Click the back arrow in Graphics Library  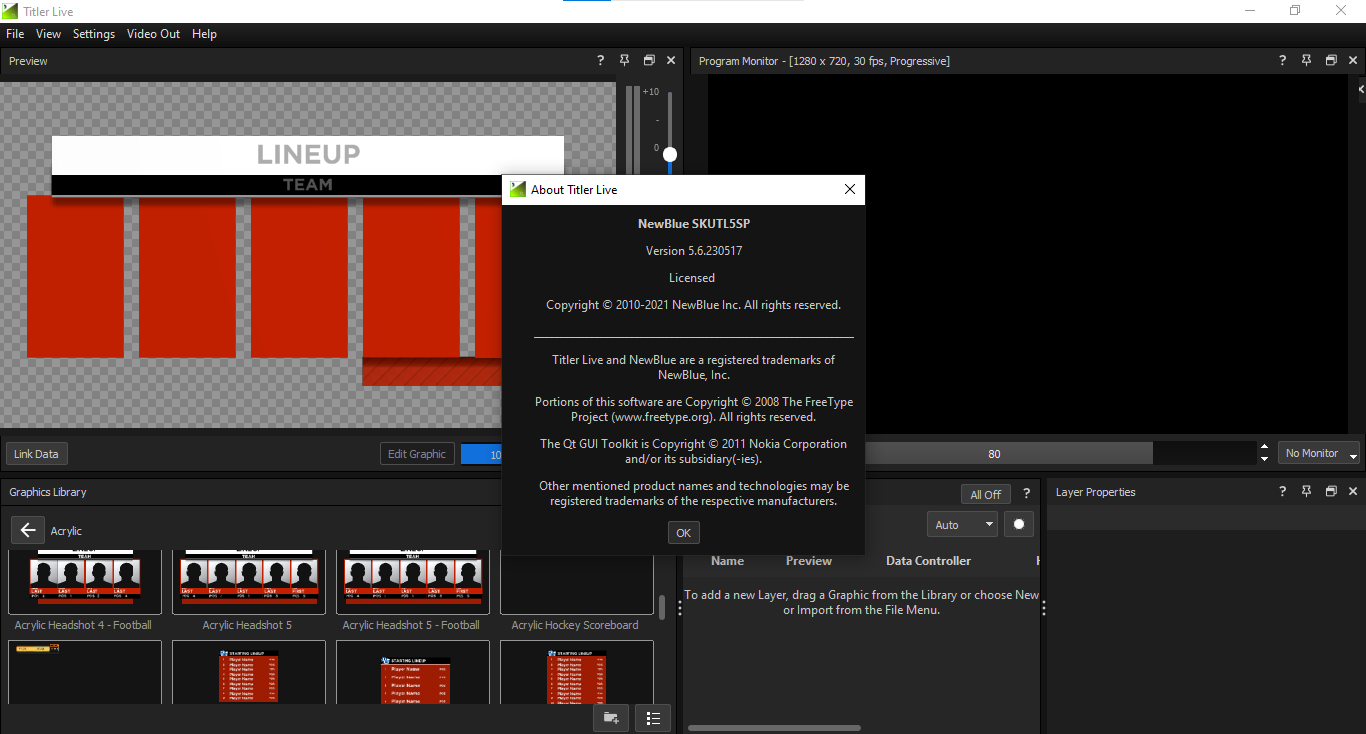27,530
